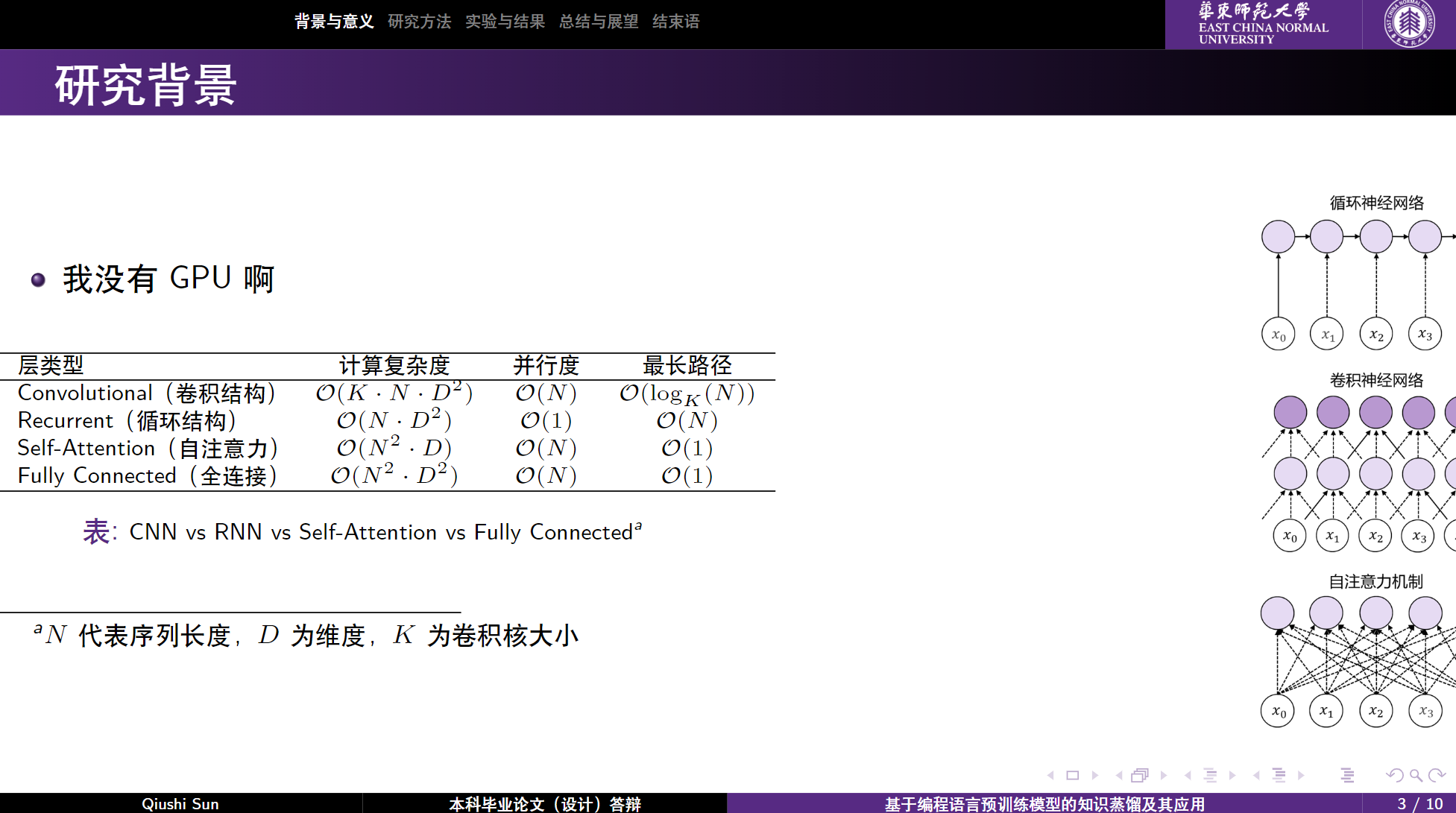Select the 背景与意义 section tab

[x=333, y=22]
